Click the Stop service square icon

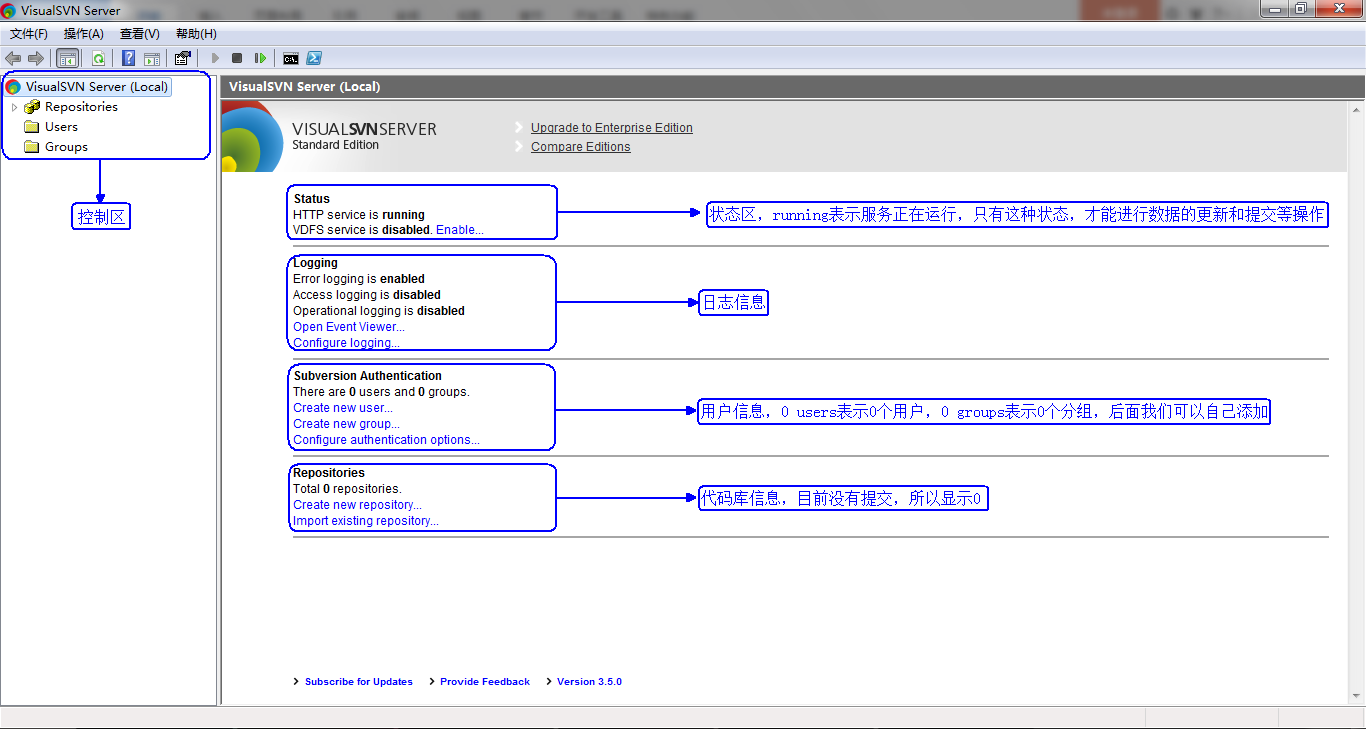click(x=237, y=58)
